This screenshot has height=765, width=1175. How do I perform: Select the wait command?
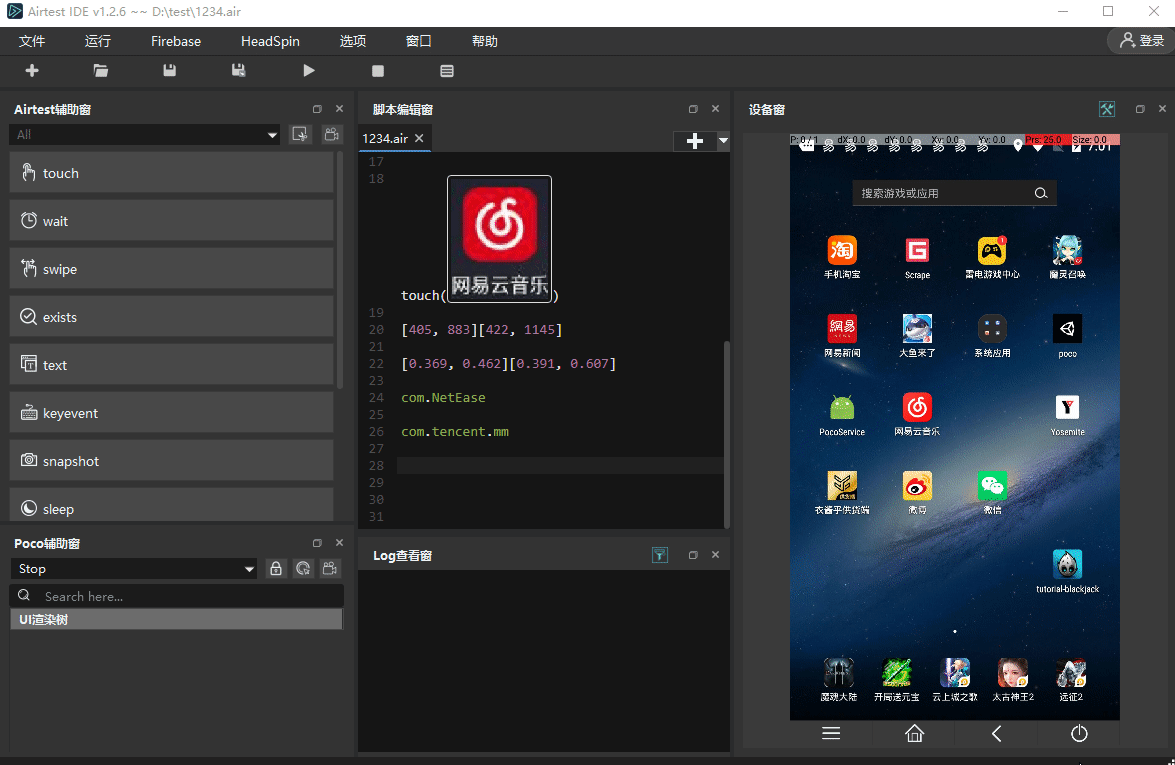[x=171, y=221]
